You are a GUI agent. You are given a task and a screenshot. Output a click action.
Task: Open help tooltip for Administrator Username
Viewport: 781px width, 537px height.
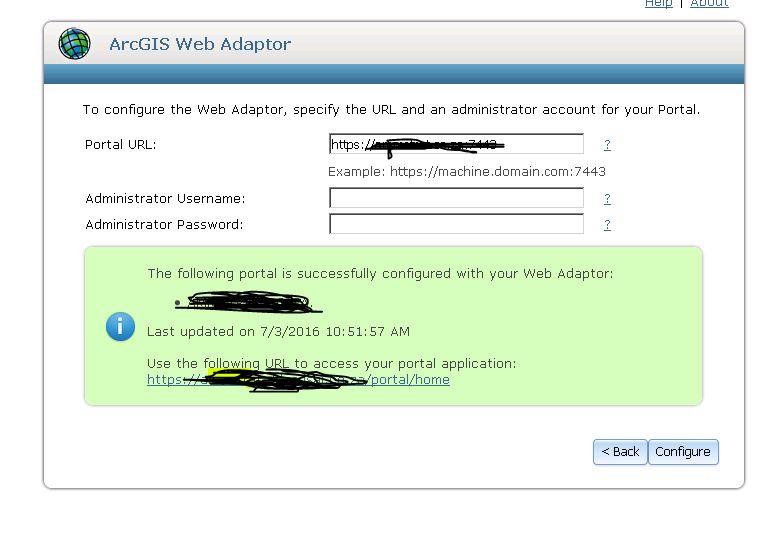pyautogui.click(x=607, y=199)
